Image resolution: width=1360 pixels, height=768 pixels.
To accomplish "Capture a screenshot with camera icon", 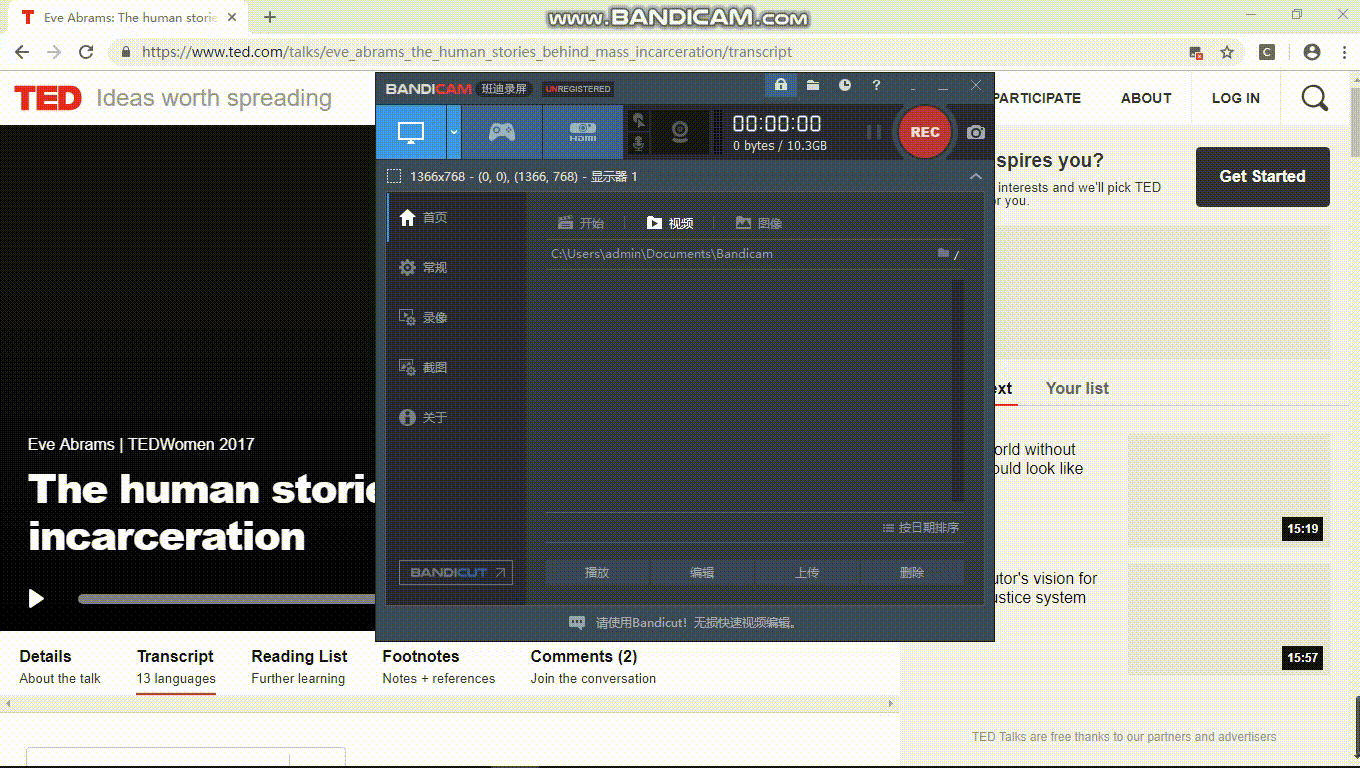I will [x=976, y=132].
